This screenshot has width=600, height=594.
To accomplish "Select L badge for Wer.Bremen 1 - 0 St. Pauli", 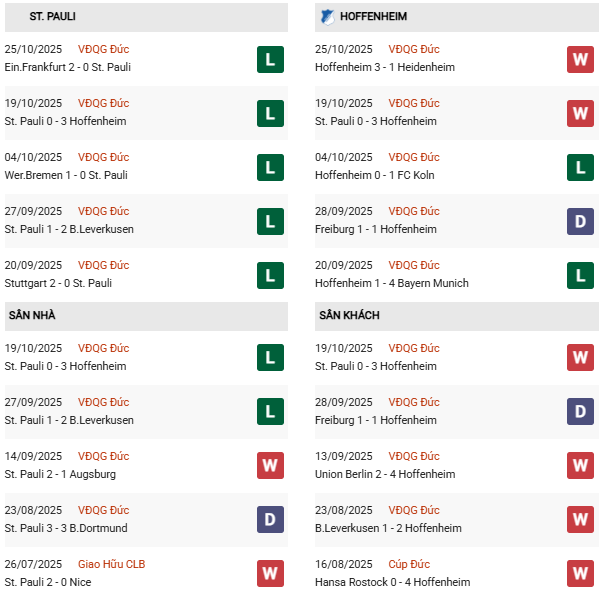I will point(270,167).
